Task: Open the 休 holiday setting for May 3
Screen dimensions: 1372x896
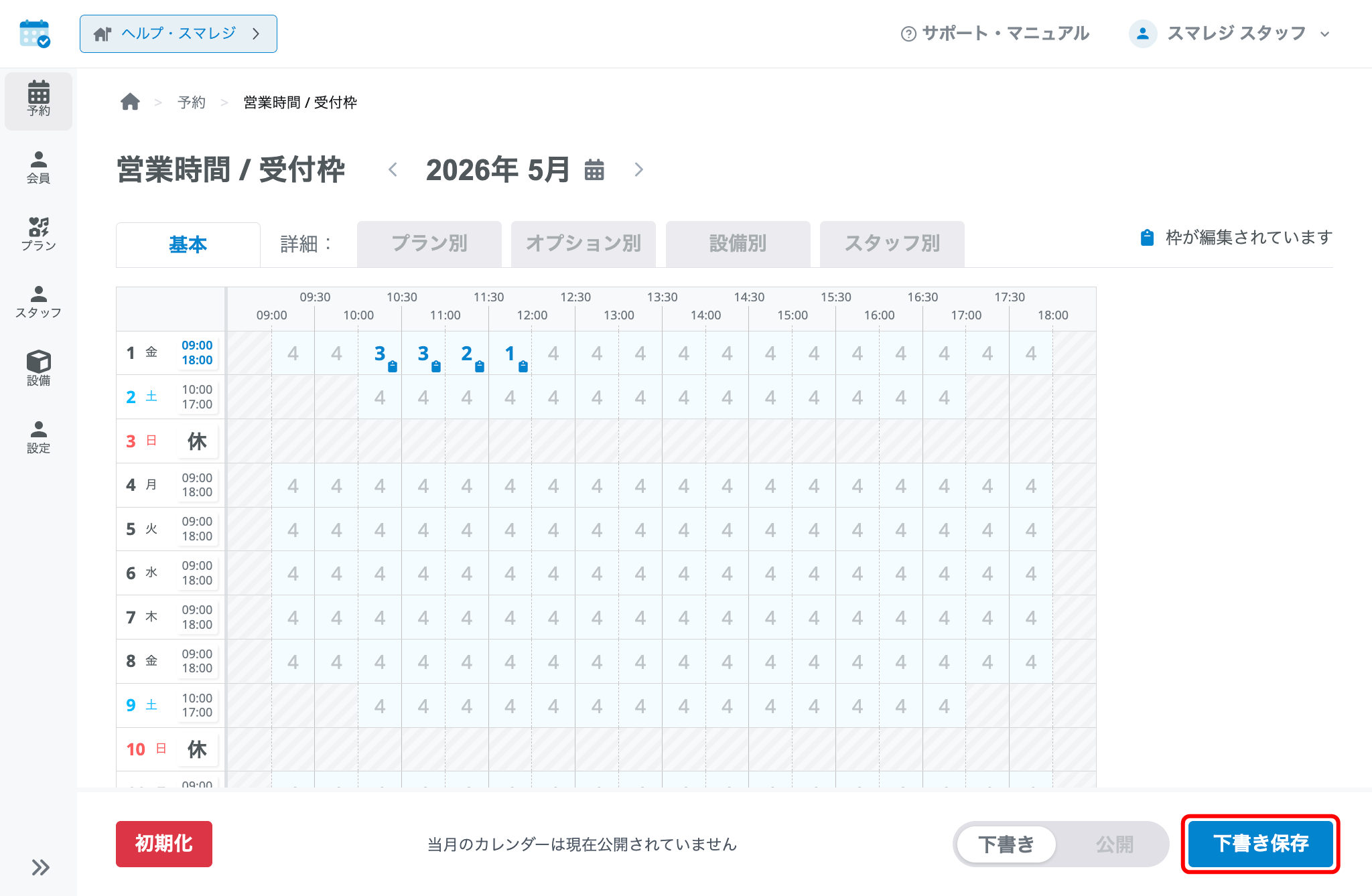Action: (x=197, y=441)
